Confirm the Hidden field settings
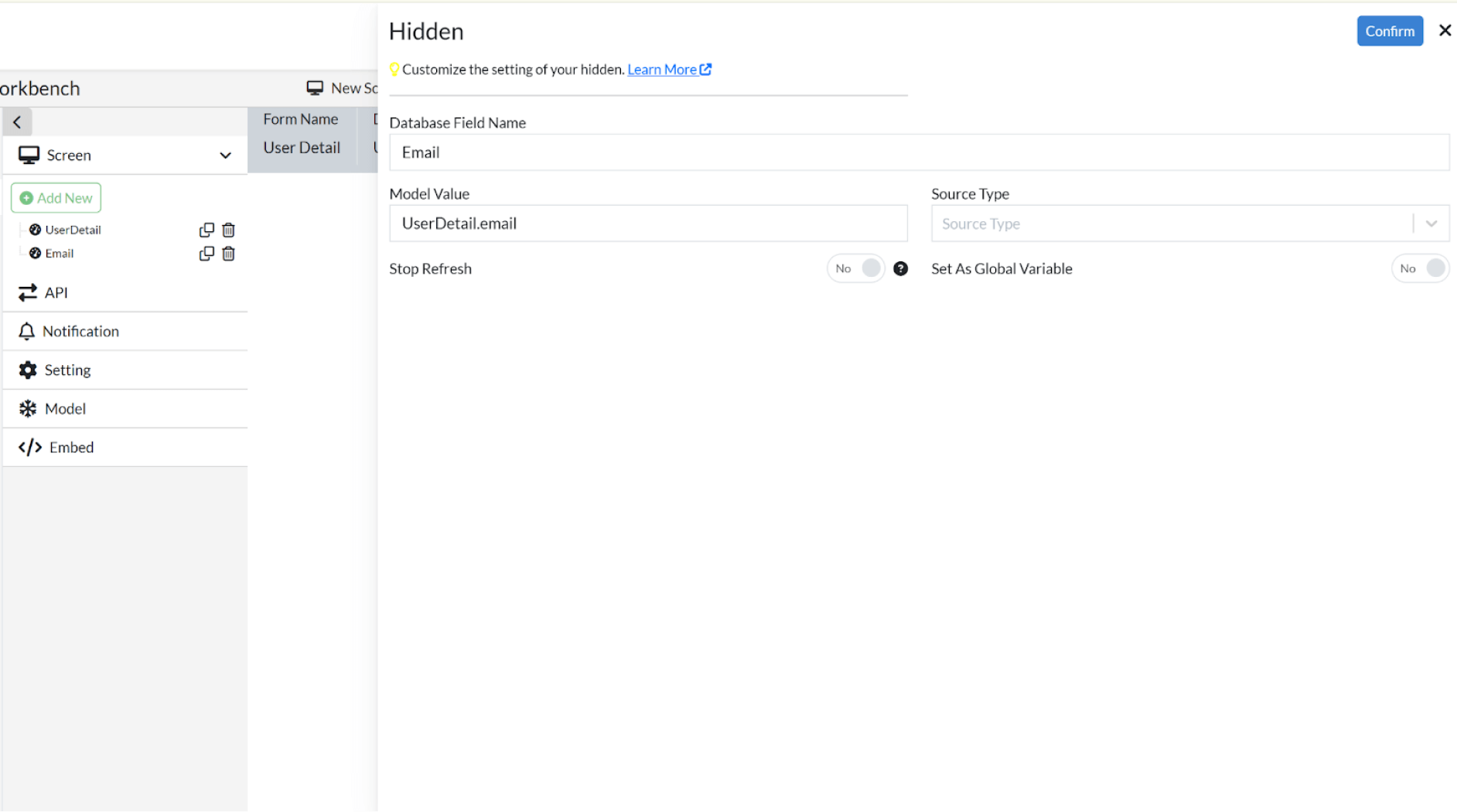 pyautogui.click(x=1390, y=31)
